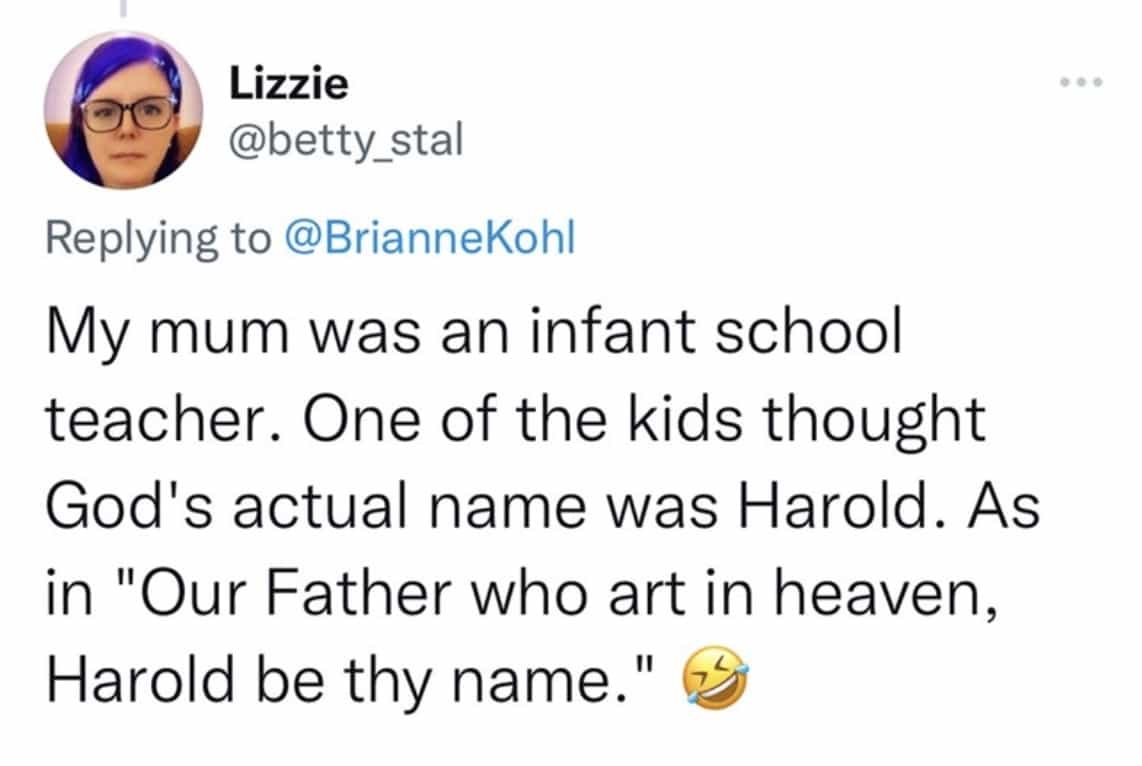The height and width of the screenshot is (766, 1142).
Task: Open the @betty_stal handle link
Action: click(347, 141)
